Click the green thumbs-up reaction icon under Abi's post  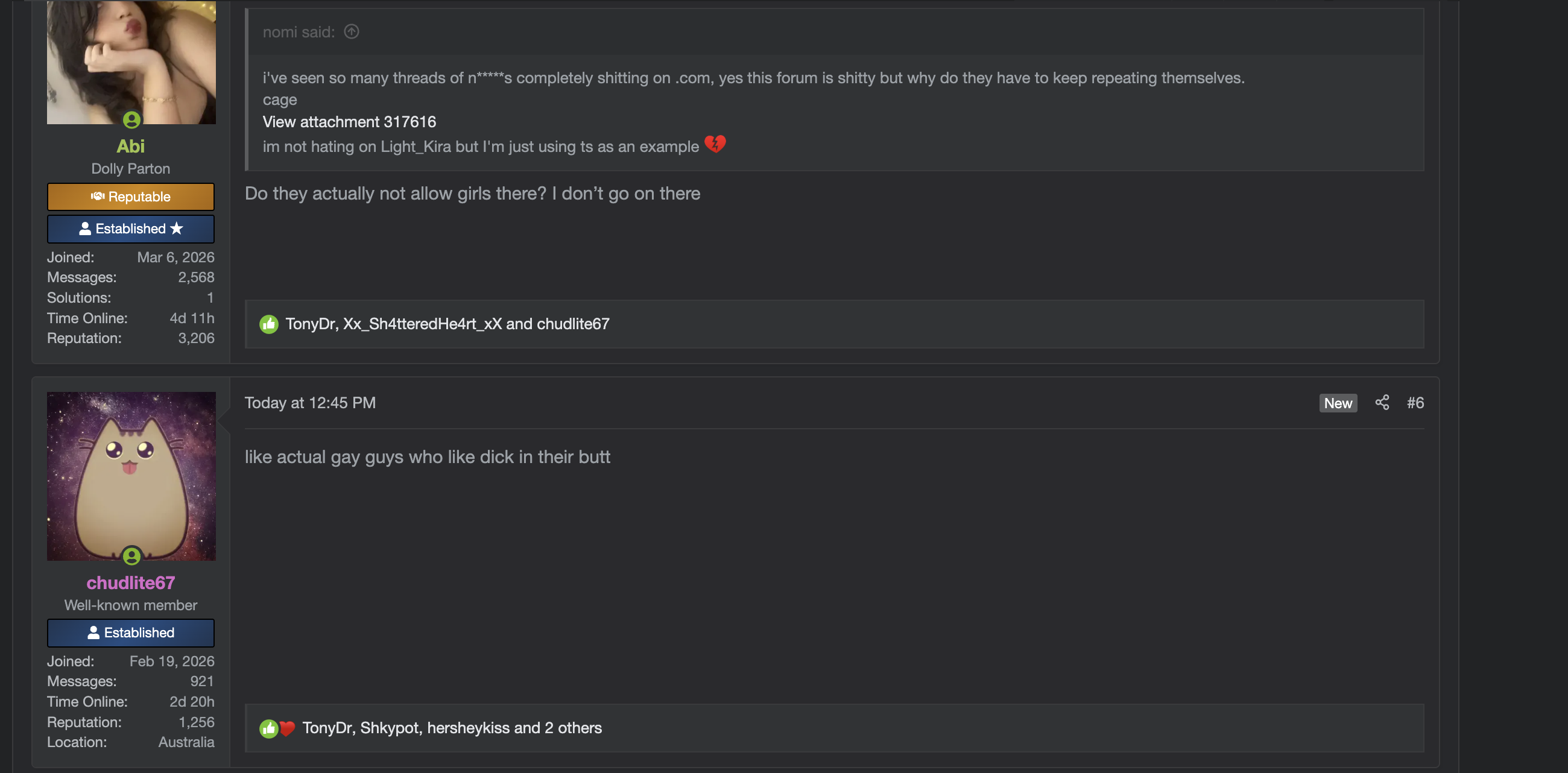pyautogui.click(x=268, y=324)
